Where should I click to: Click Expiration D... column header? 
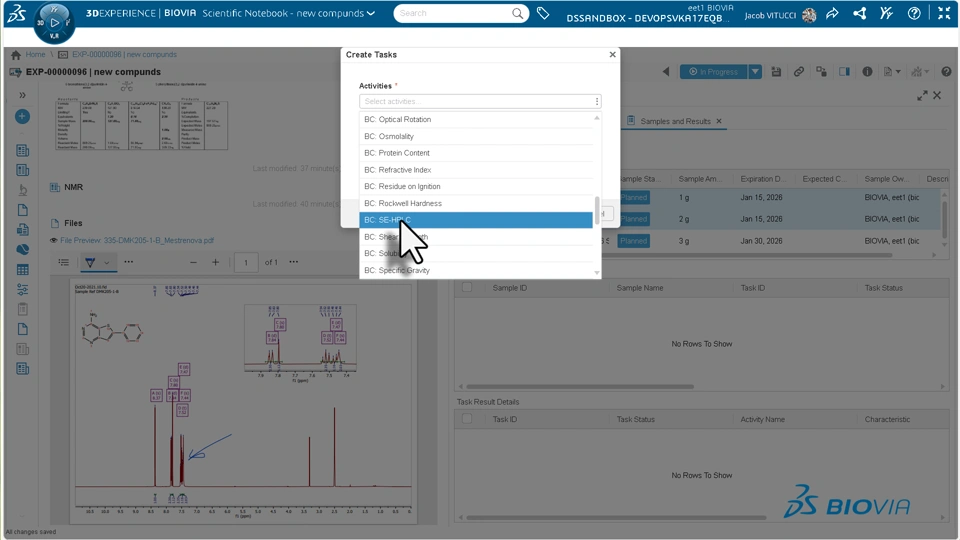point(762,179)
